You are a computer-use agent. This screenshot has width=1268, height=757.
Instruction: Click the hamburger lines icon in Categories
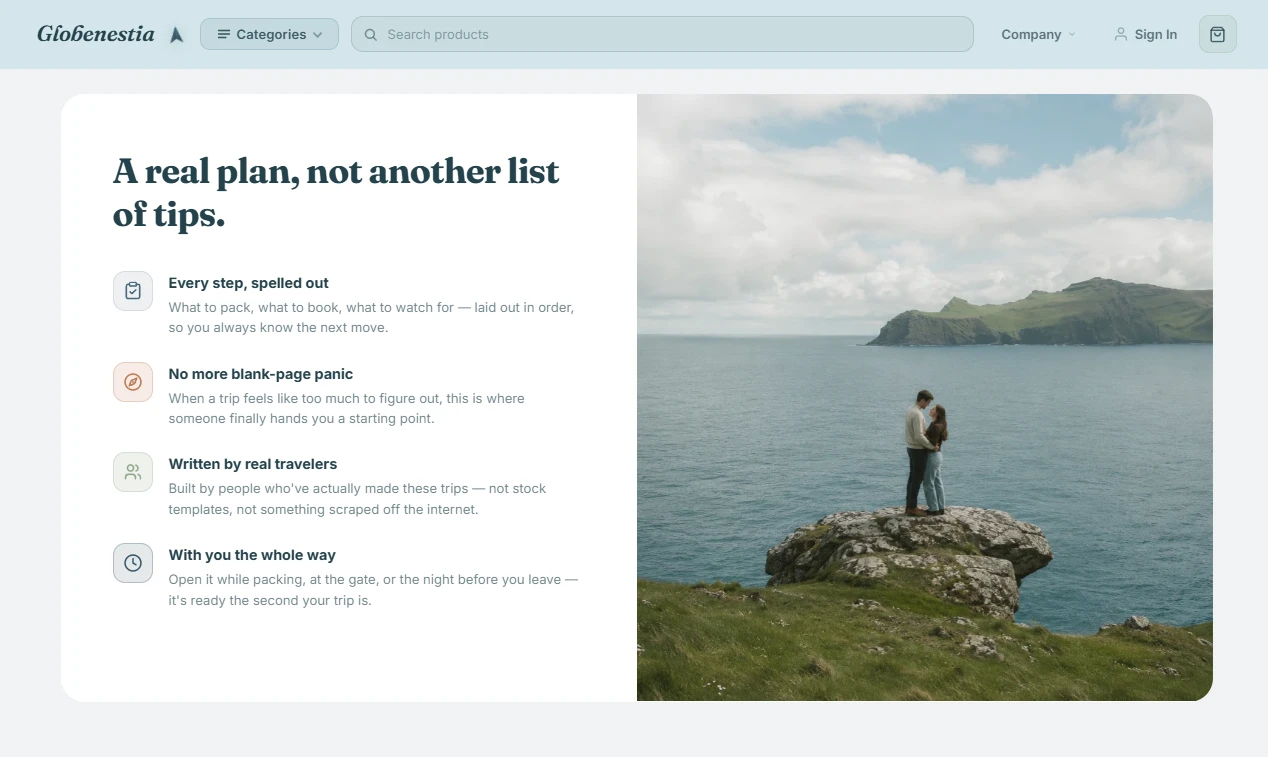tap(224, 34)
